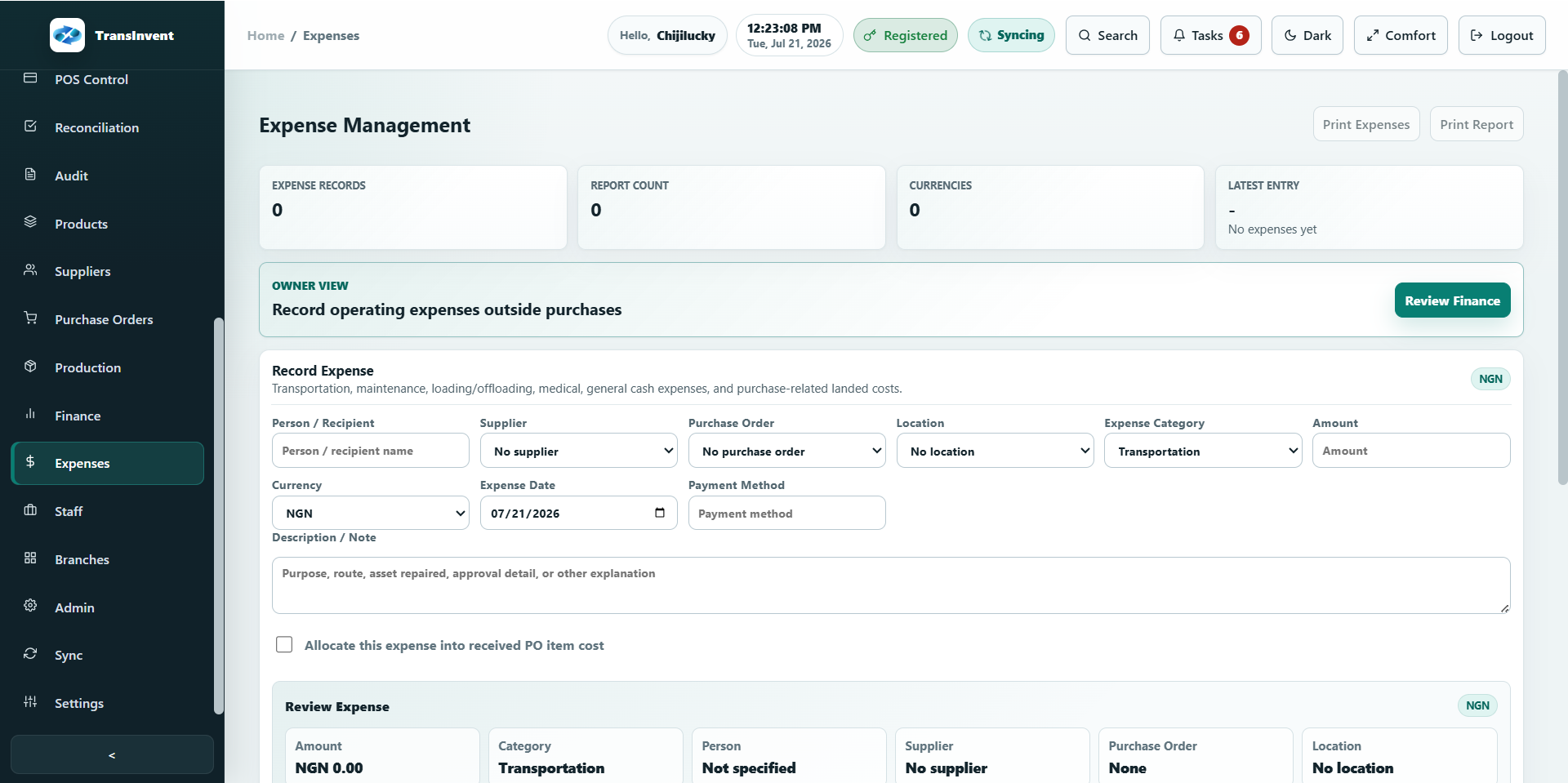1568x783 pixels.
Task: Click into the Amount input field
Action: point(1411,451)
